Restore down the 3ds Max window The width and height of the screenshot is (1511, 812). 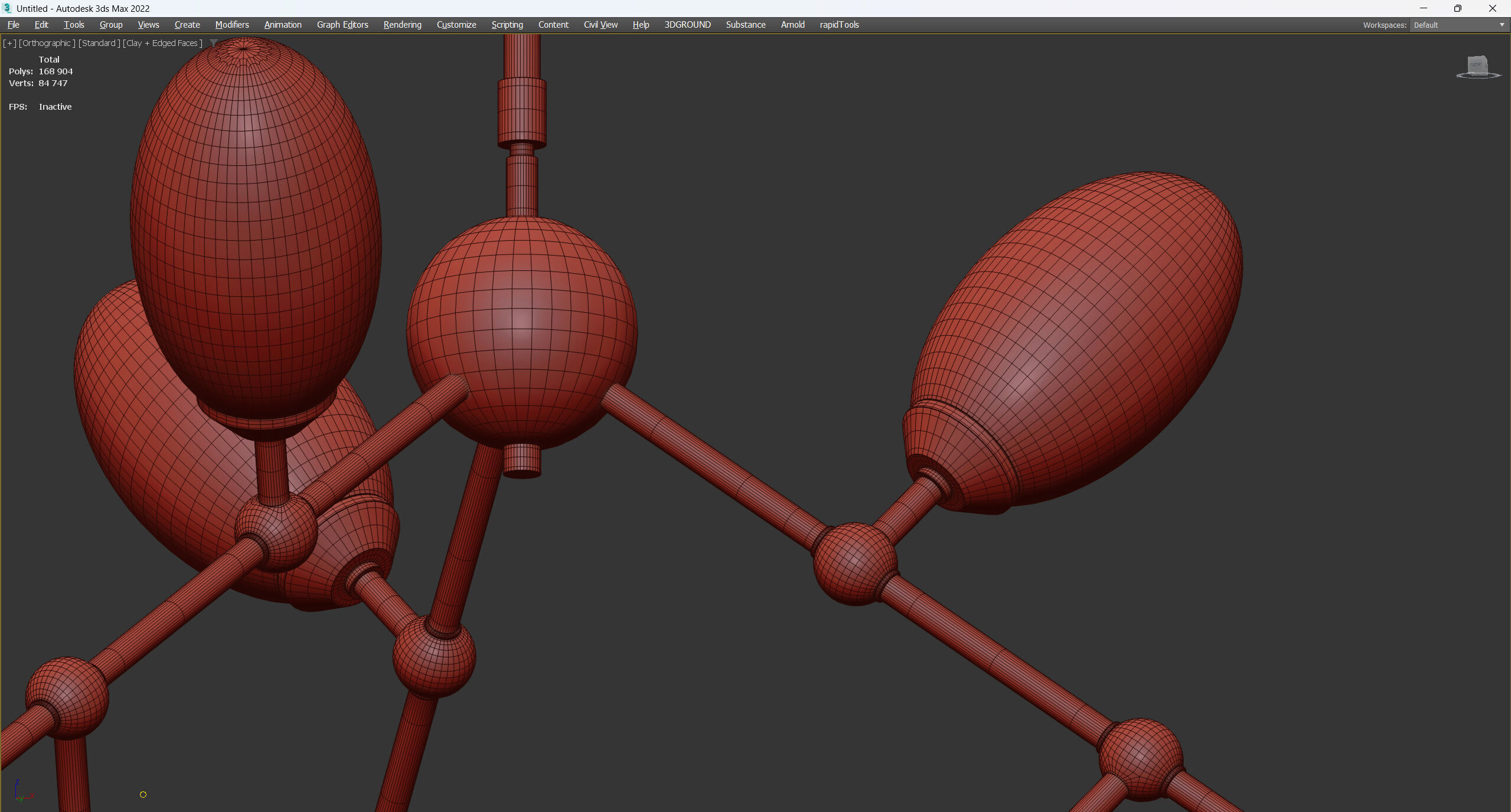[x=1457, y=8]
